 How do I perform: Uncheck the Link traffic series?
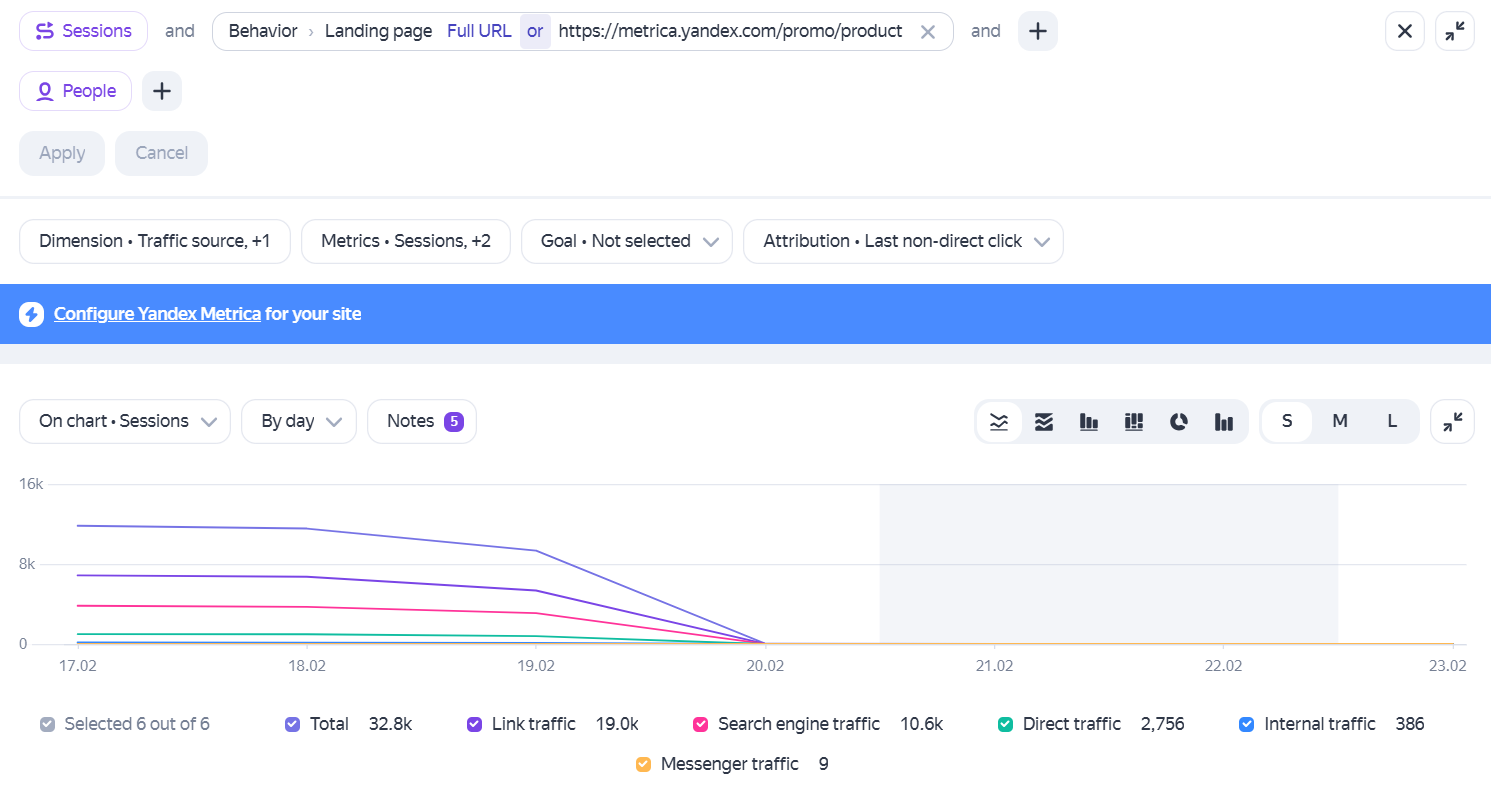475,724
